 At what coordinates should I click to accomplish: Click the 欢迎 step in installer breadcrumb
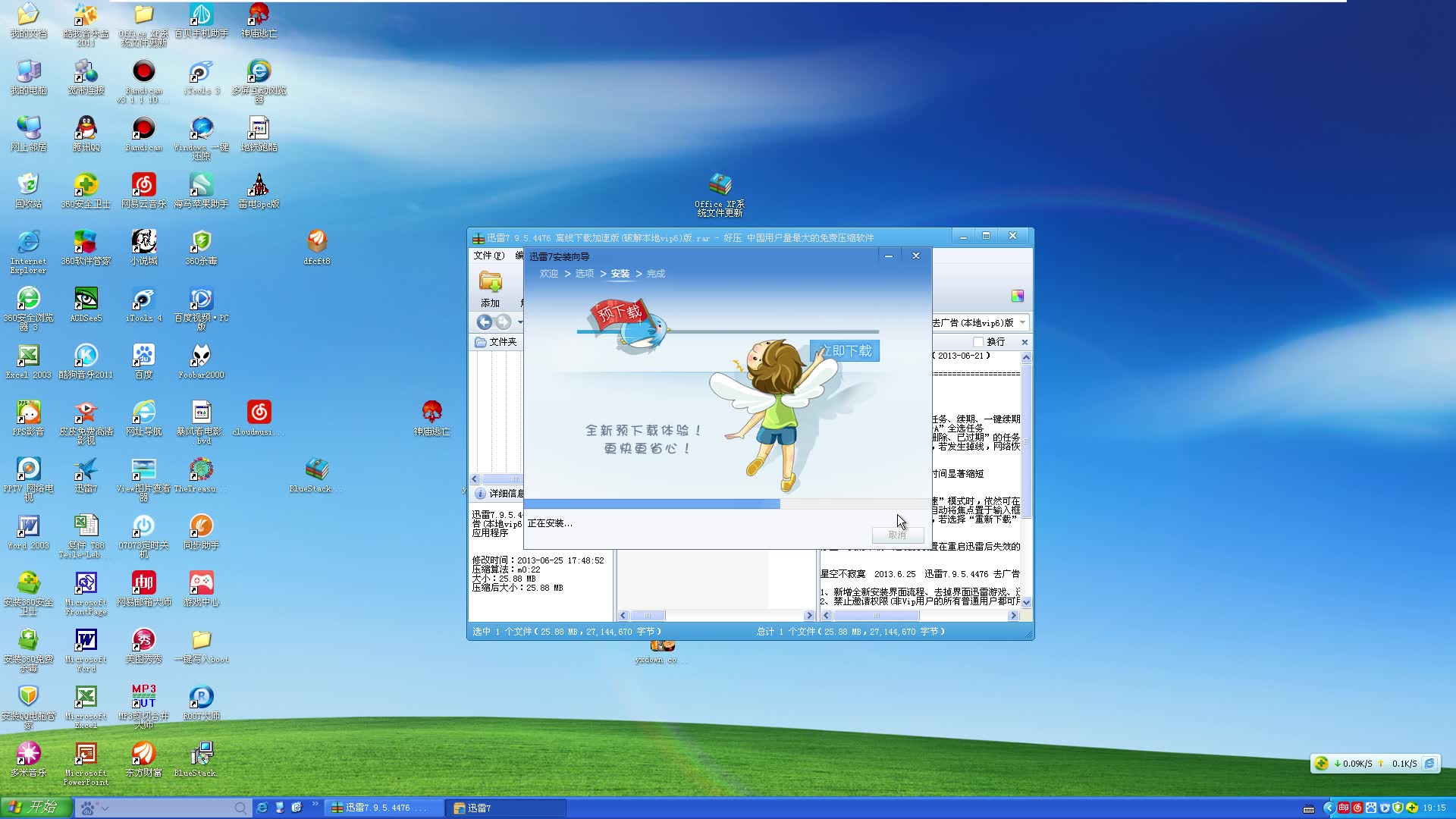coord(549,274)
